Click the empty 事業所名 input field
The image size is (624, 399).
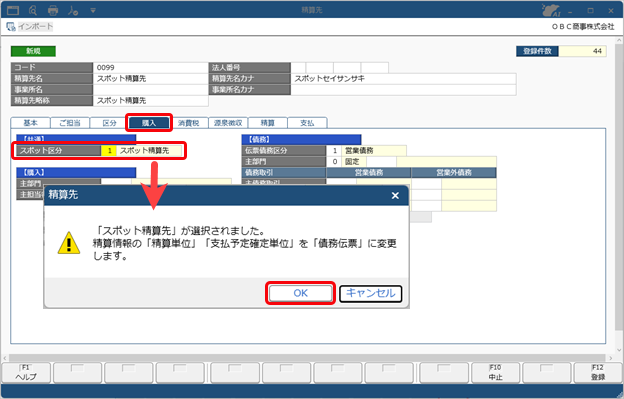point(150,90)
